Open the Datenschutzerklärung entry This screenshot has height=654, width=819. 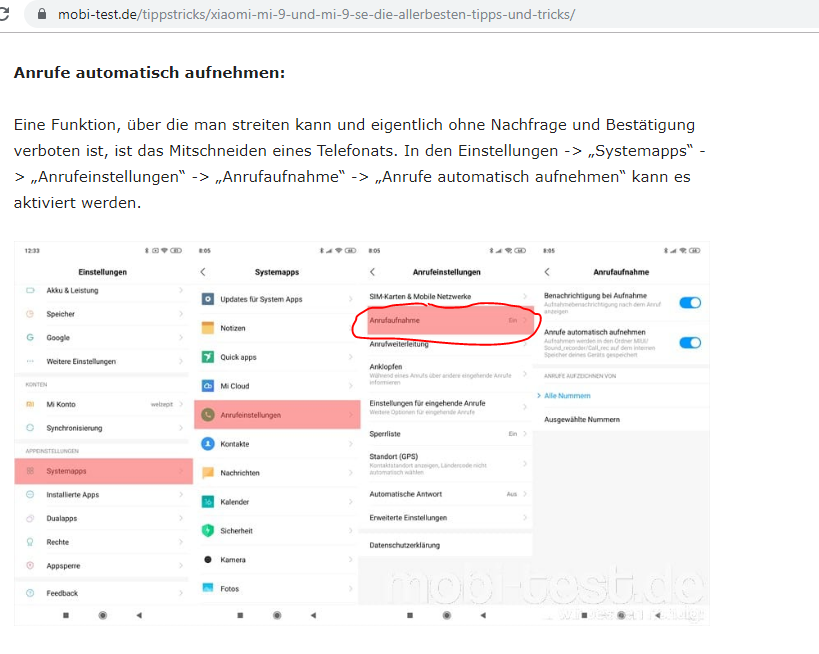447,545
